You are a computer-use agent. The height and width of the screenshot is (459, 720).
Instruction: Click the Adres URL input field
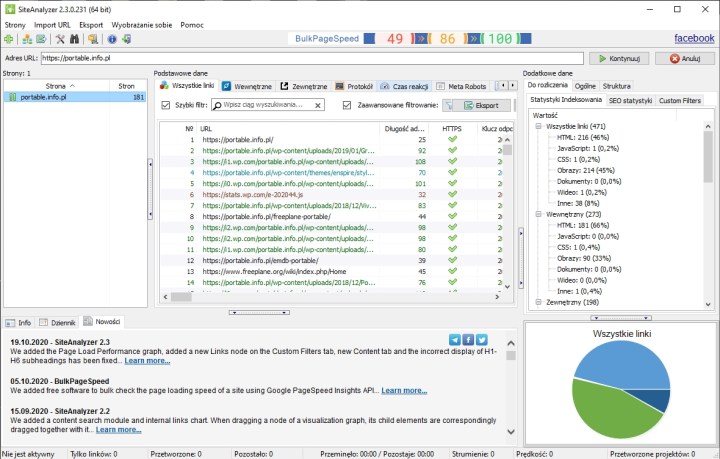point(312,58)
